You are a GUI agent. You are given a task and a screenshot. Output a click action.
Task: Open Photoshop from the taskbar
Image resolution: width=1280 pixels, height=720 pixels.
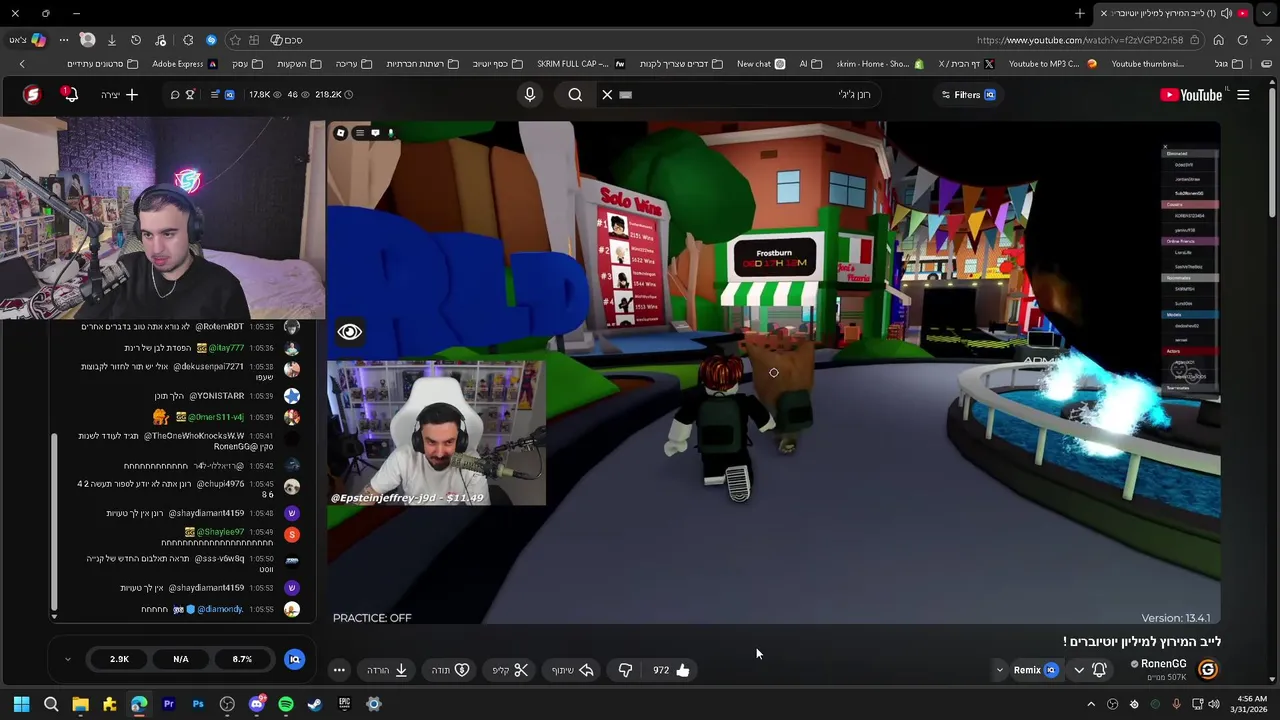[x=198, y=704]
